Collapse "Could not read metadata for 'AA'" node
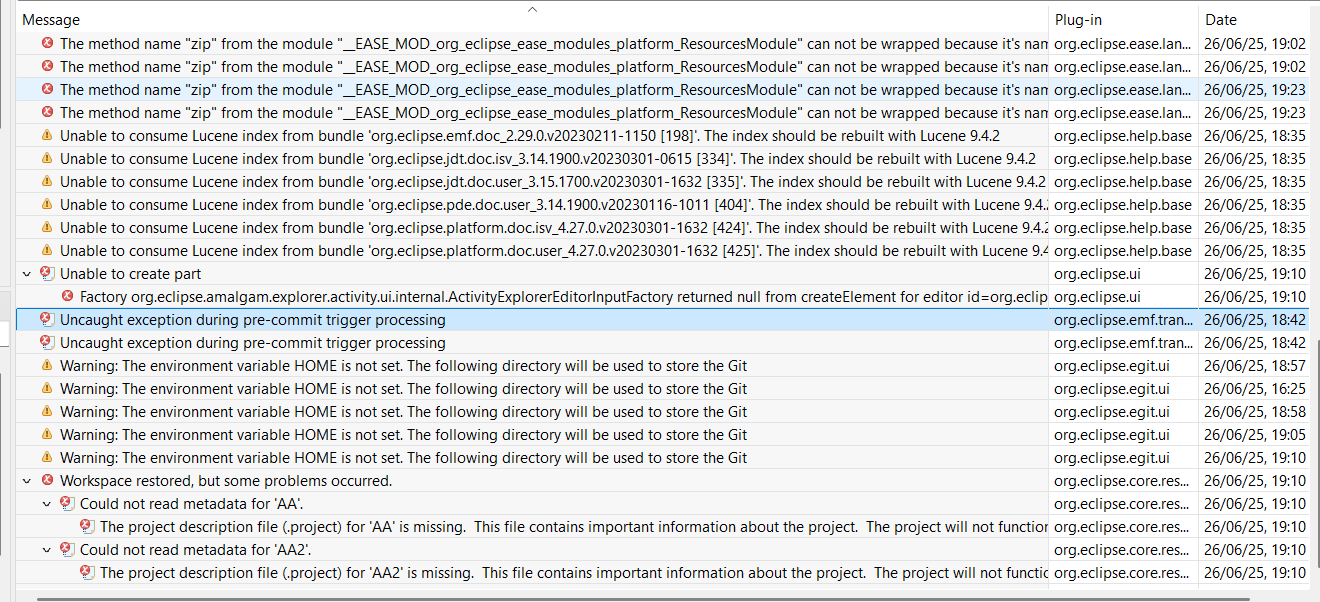The height and width of the screenshot is (602, 1320). 47,504
